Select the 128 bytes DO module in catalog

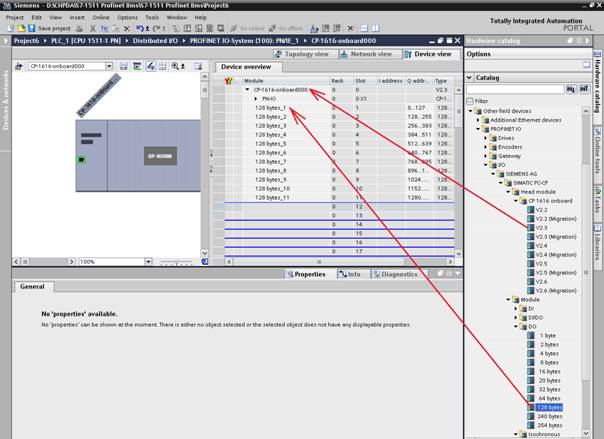[548, 407]
